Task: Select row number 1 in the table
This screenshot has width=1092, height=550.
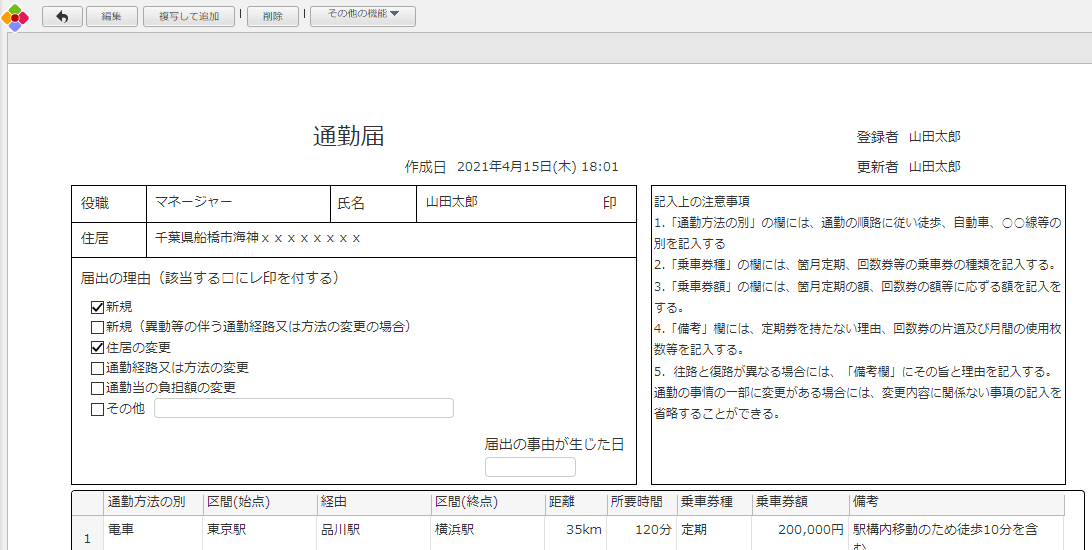Action: point(87,539)
